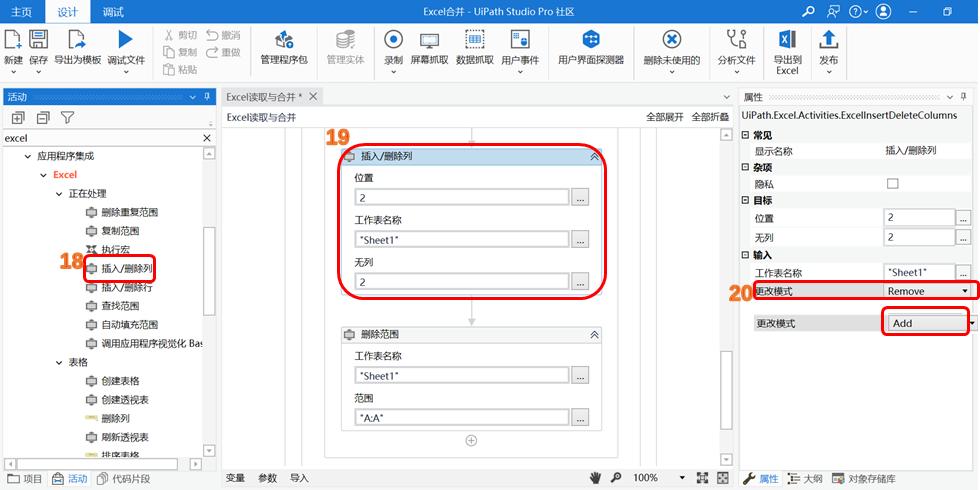The height and width of the screenshot is (490, 980).
Task: Click expand-all icon in Activities panel
Action: [18, 117]
